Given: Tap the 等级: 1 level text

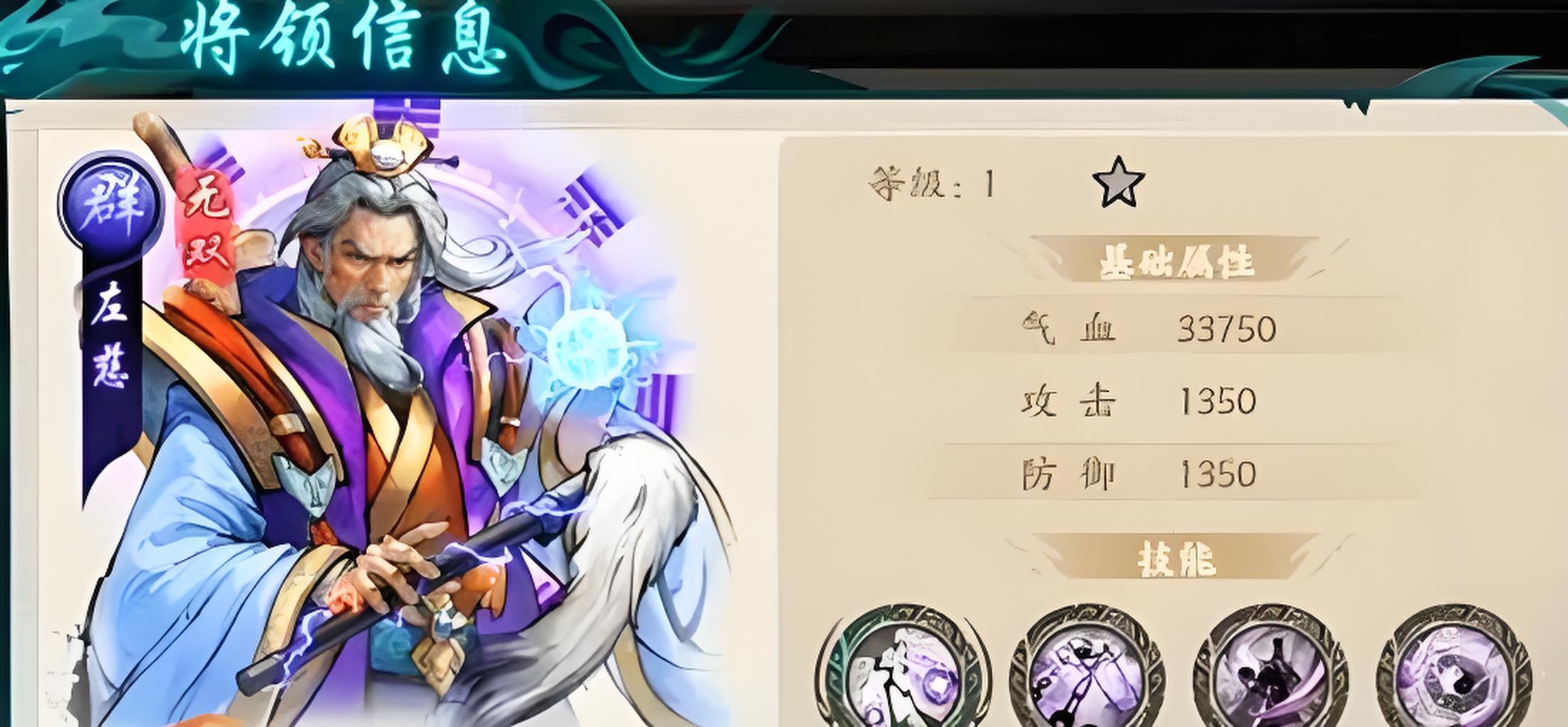Looking at the screenshot, I should coord(932,185).
